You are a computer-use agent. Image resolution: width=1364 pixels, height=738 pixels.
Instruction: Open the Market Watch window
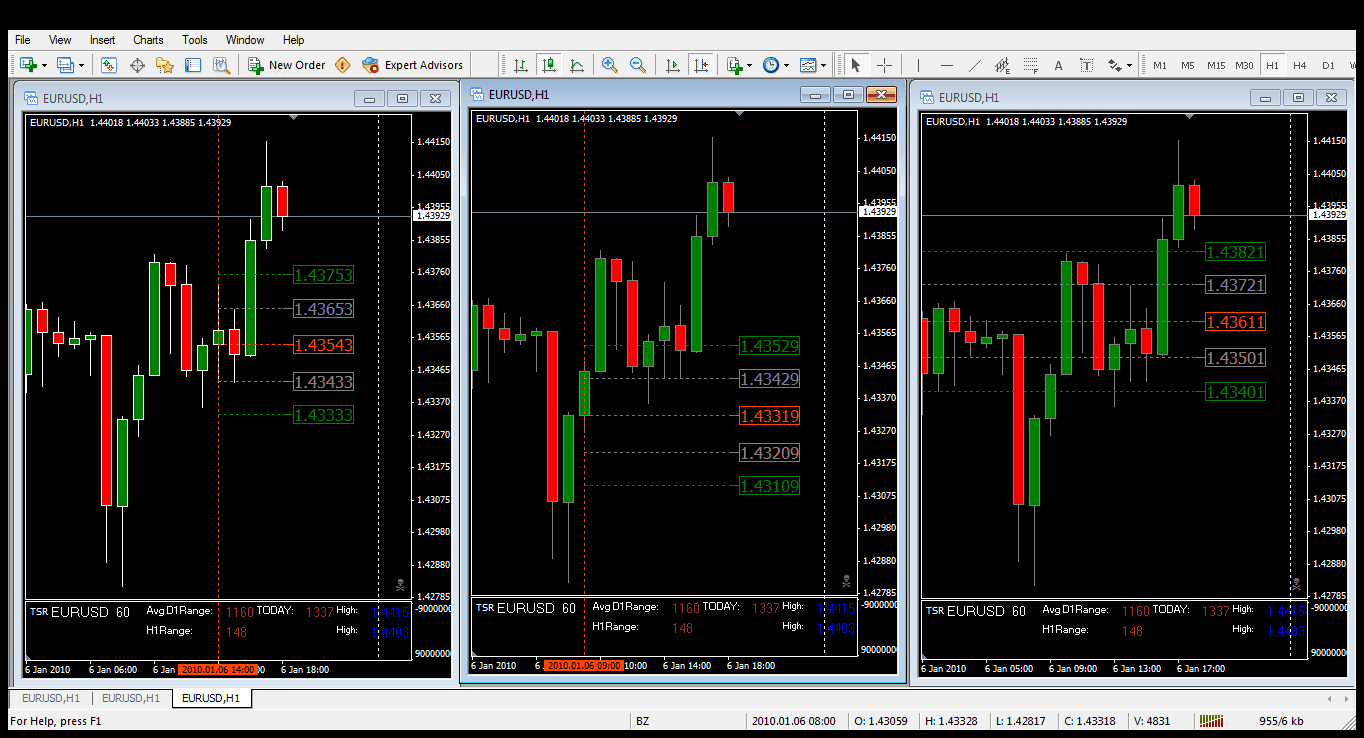(109, 65)
